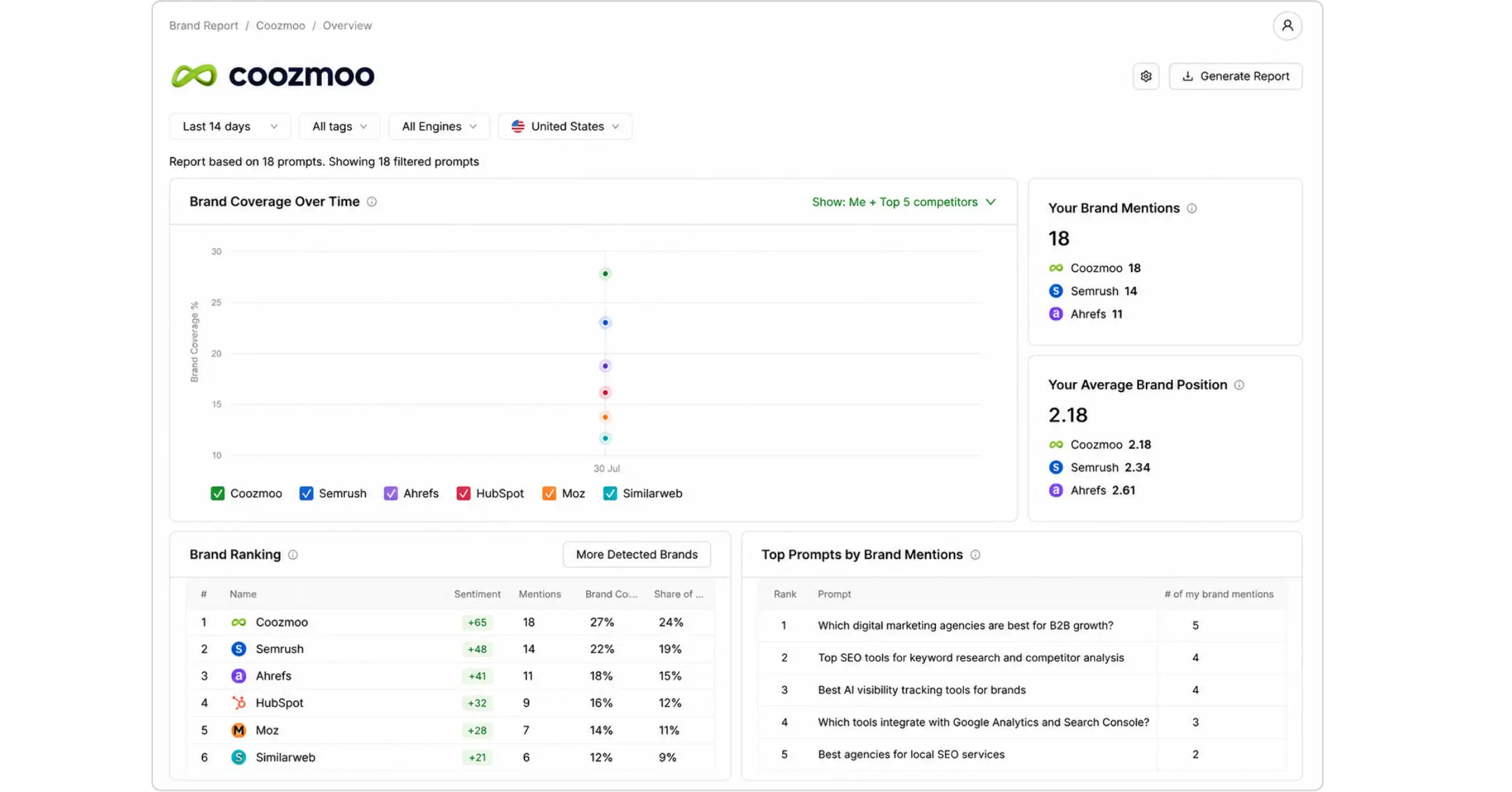This screenshot has width=1512, height=792.
Task: Click the purple Ahrefs data point on chart
Action: [605, 366]
